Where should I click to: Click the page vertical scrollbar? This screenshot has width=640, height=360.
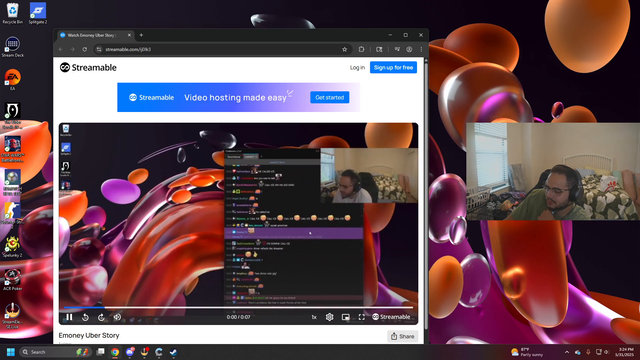tap(426, 196)
